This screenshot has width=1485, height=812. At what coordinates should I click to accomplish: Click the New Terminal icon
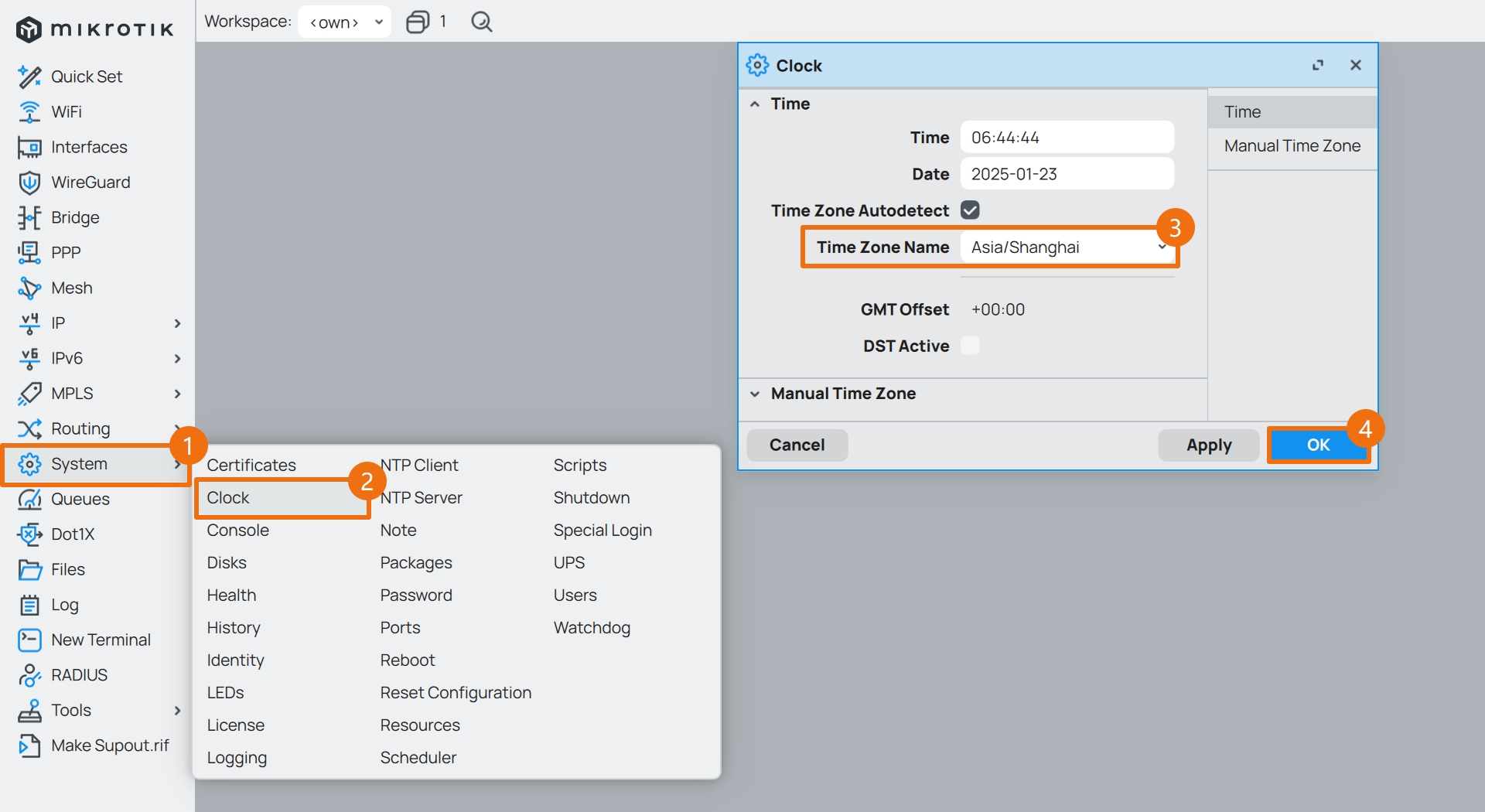pyautogui.click(x=29, y=640)
